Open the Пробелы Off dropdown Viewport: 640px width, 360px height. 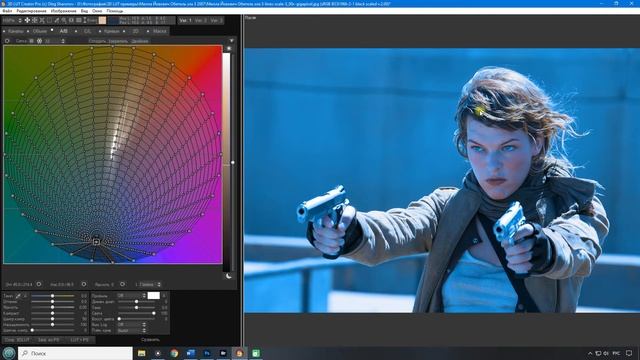[131, 296]
